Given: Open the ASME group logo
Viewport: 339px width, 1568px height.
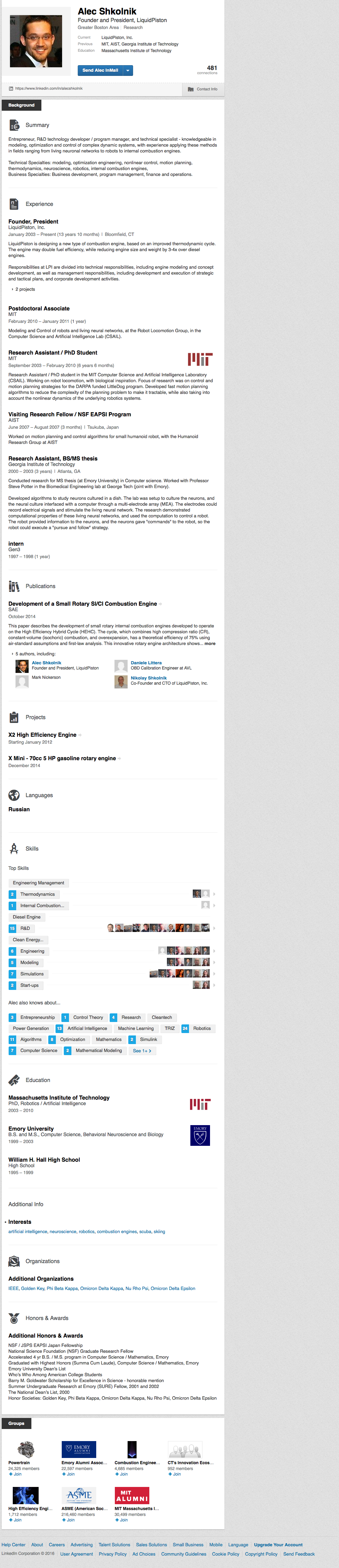Looking at the screenshot, I should (x=79, y=1495).
